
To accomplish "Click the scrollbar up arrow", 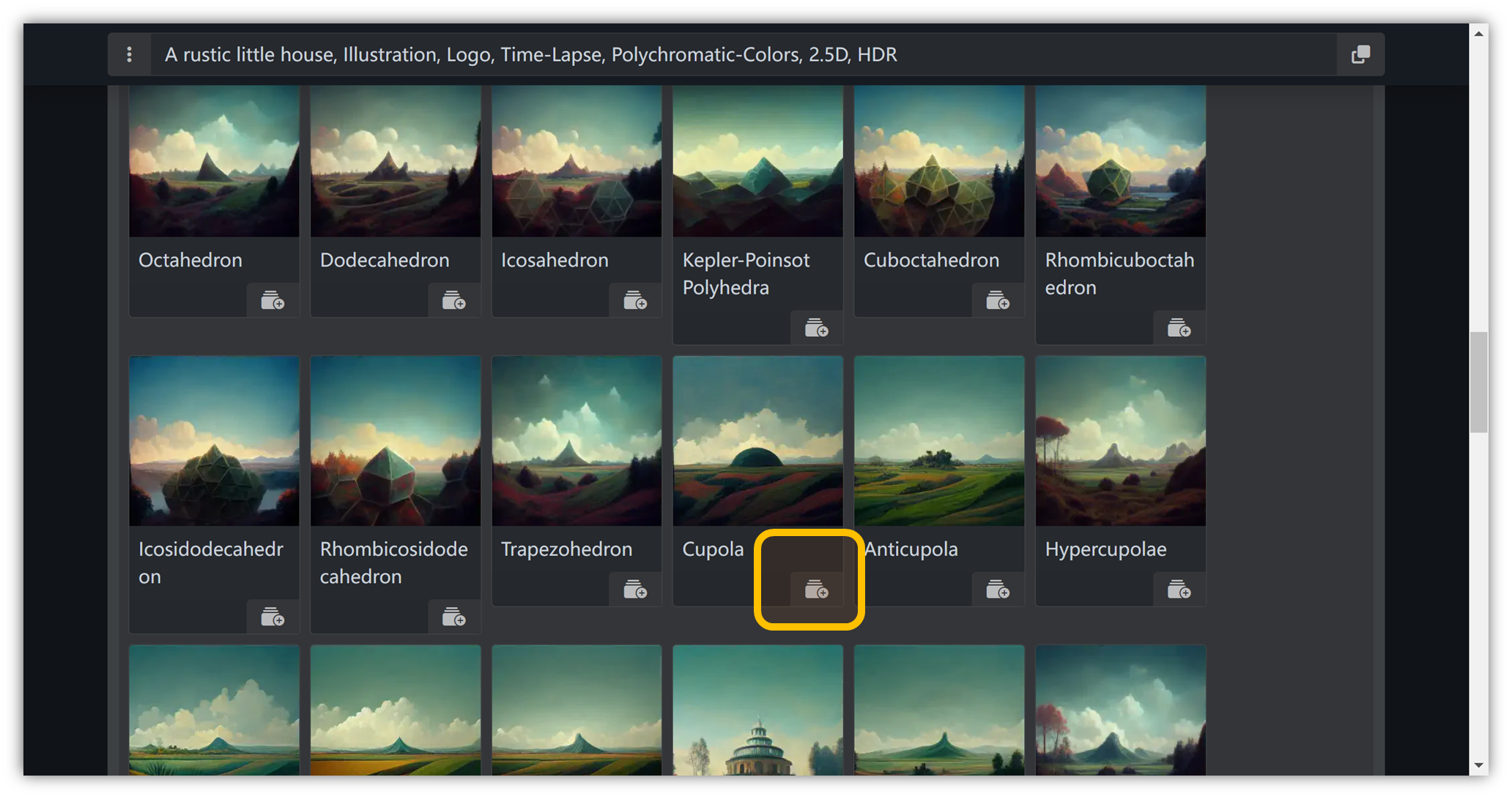I will point(1478,34).
